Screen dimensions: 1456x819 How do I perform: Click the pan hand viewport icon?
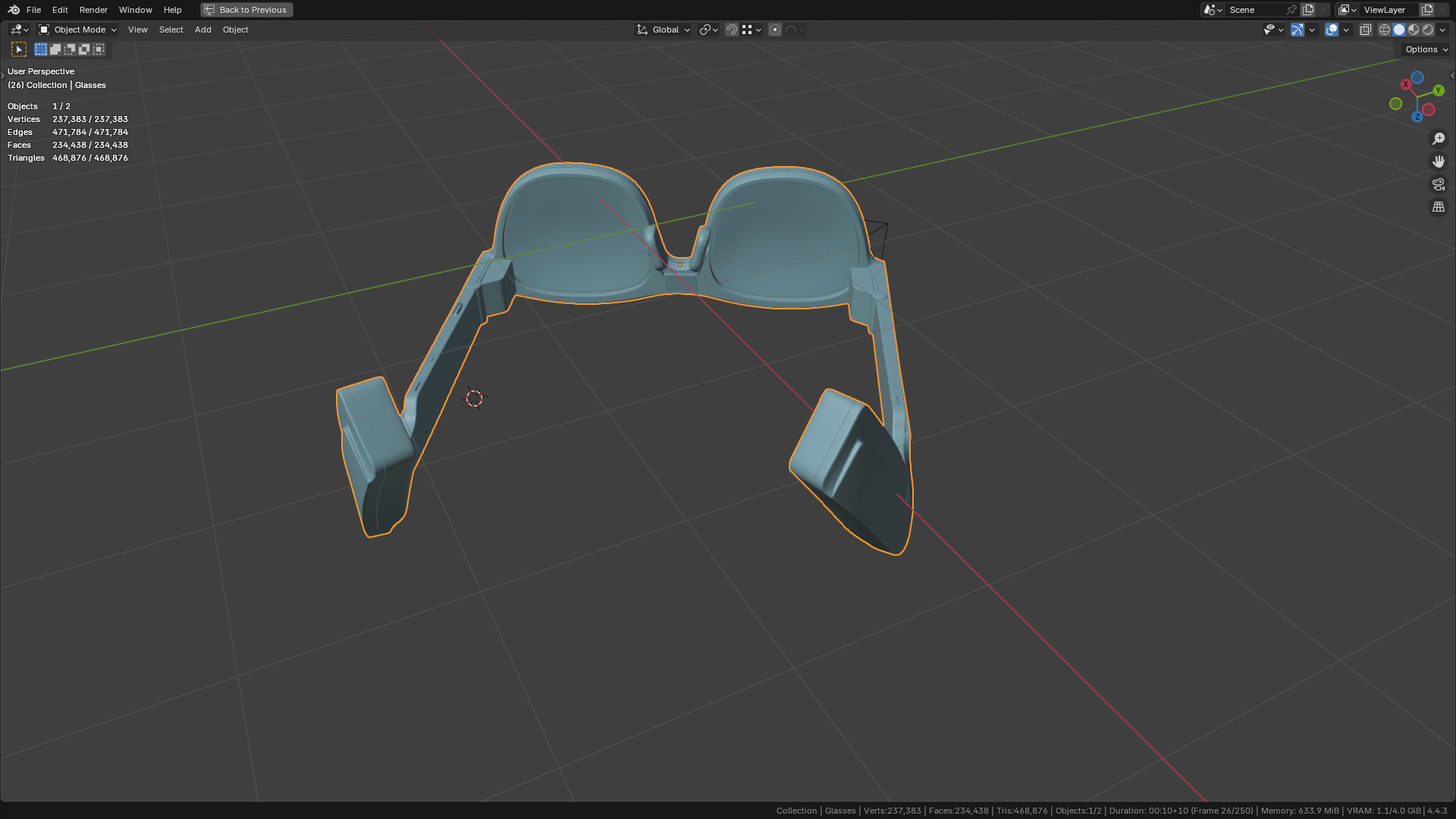pyautogui.click(x=1439, y=162)
